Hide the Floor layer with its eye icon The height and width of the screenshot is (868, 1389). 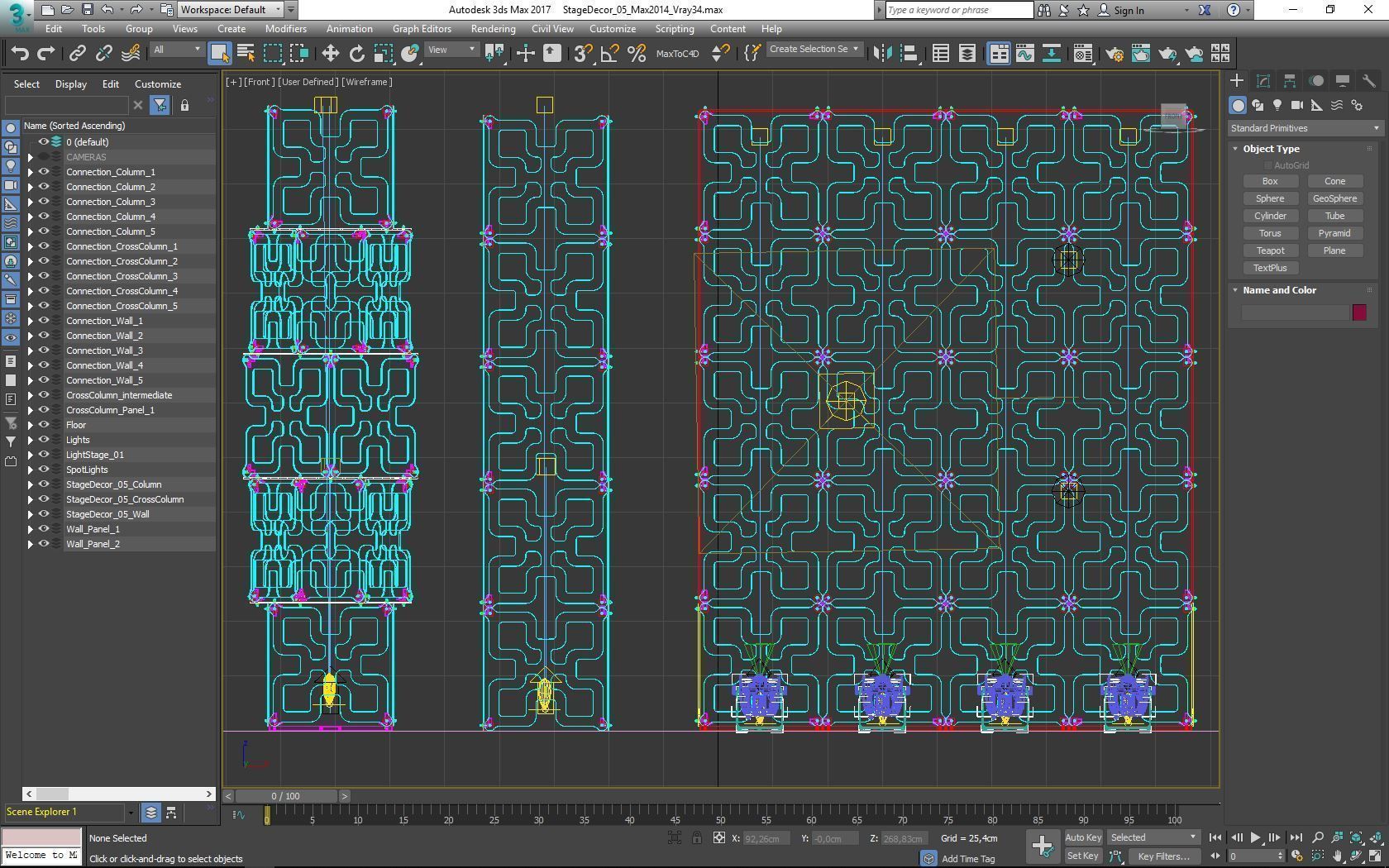pos(44,425)
